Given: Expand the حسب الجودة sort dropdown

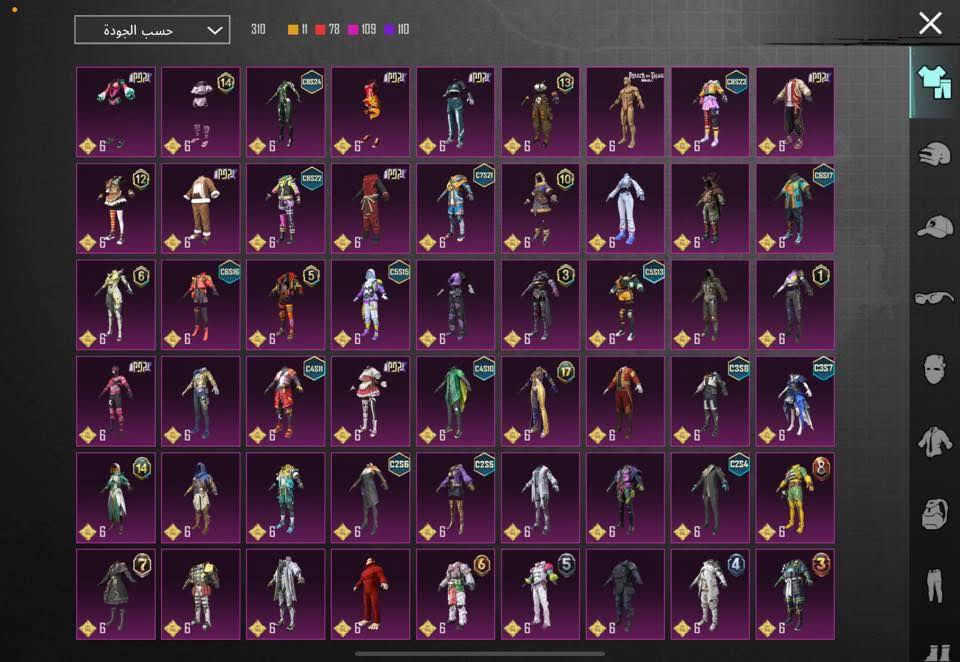Looking at the screenshot, I should [152, 30].
